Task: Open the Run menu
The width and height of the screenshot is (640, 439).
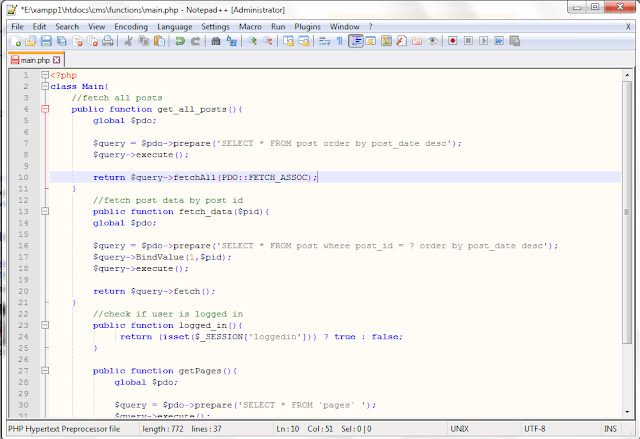Action: click(x=278, y=27)
